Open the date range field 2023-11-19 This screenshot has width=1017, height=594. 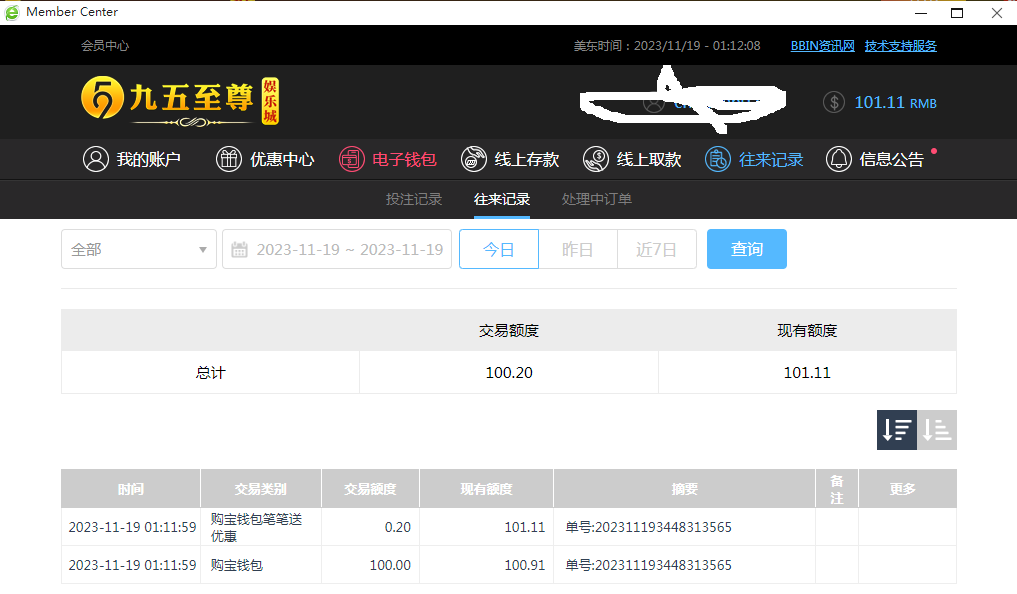[x=337, y=249]
